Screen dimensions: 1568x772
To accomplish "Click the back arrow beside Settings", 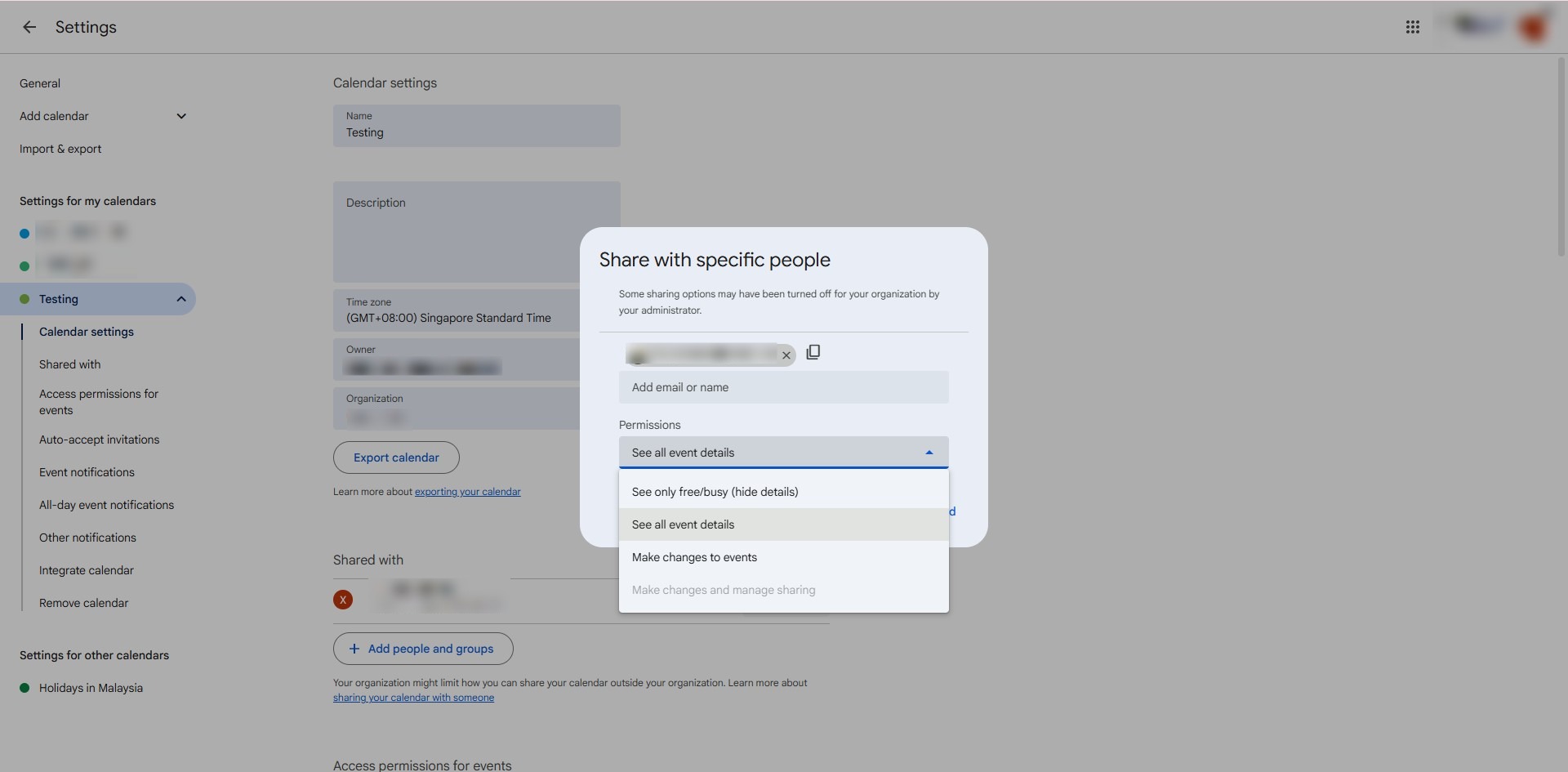I will (x=29, y=27).
